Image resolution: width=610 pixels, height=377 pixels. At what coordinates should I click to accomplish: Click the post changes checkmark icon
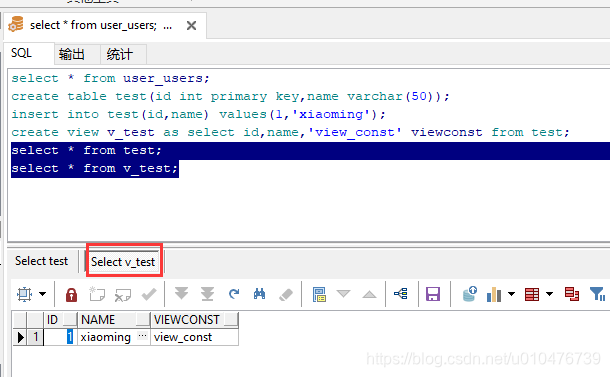tap(149, 294)
